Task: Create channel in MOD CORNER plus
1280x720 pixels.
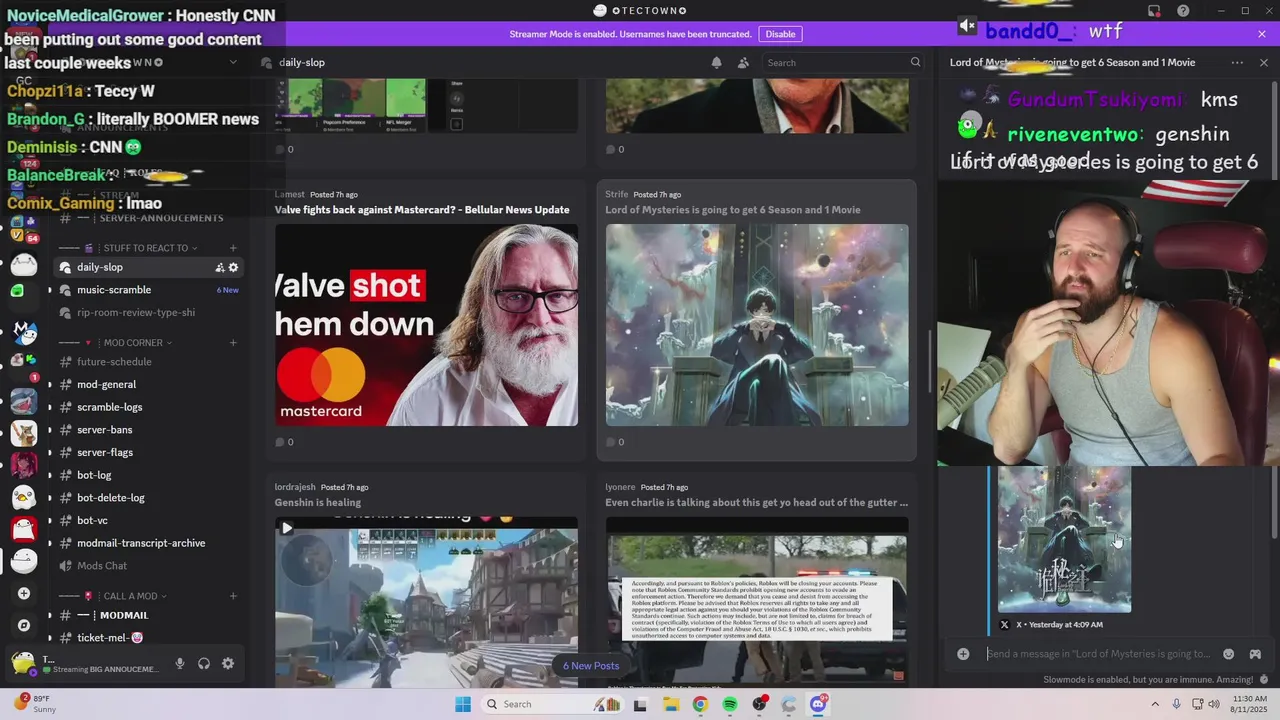Action: 233,343
